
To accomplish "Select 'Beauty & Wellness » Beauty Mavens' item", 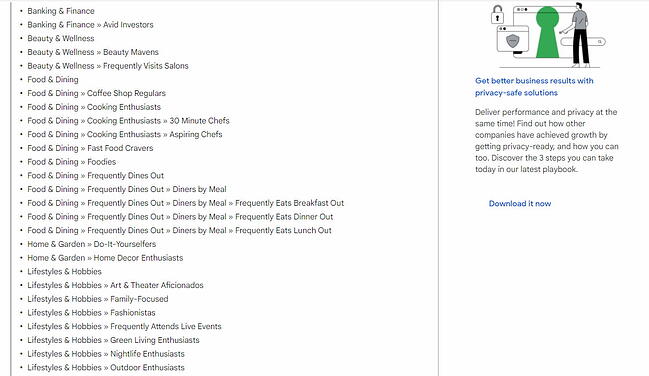I will [93, 52].
